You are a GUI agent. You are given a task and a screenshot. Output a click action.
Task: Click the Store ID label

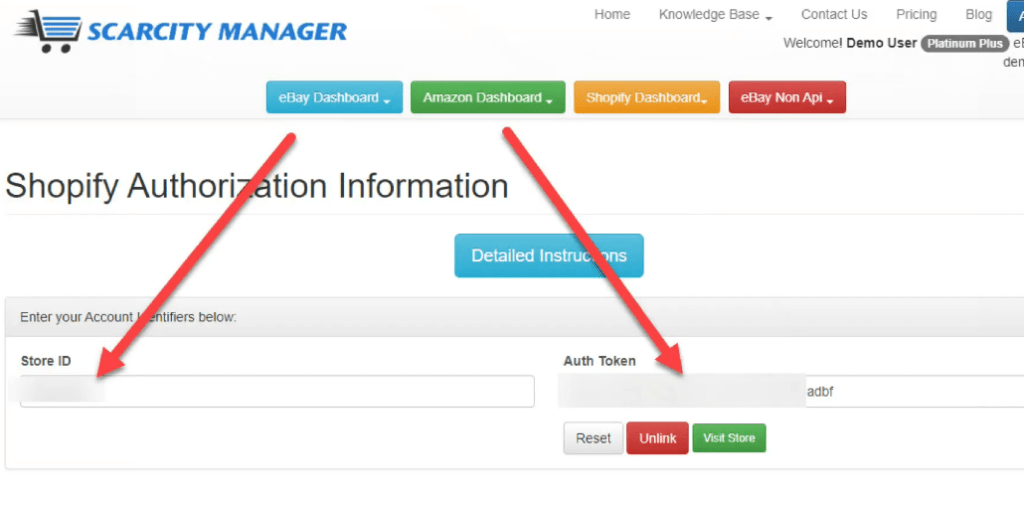(x=46, y=361)
